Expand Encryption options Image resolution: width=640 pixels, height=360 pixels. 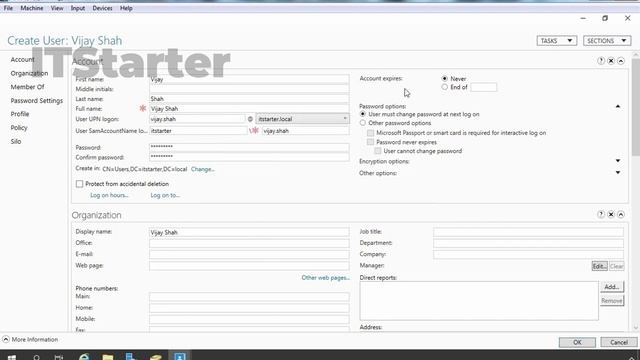pos(618,161)
